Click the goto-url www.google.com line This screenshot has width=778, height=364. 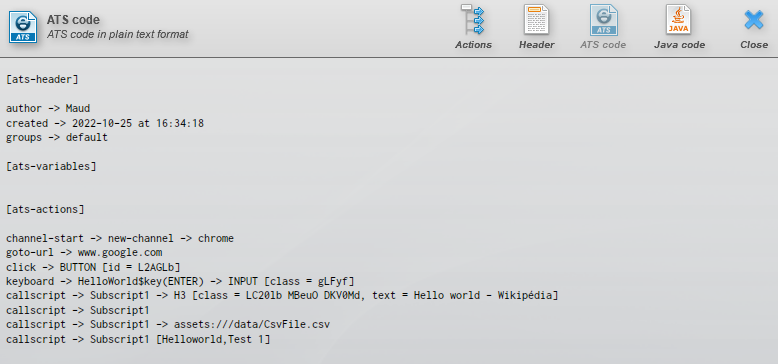click(84, 253)
